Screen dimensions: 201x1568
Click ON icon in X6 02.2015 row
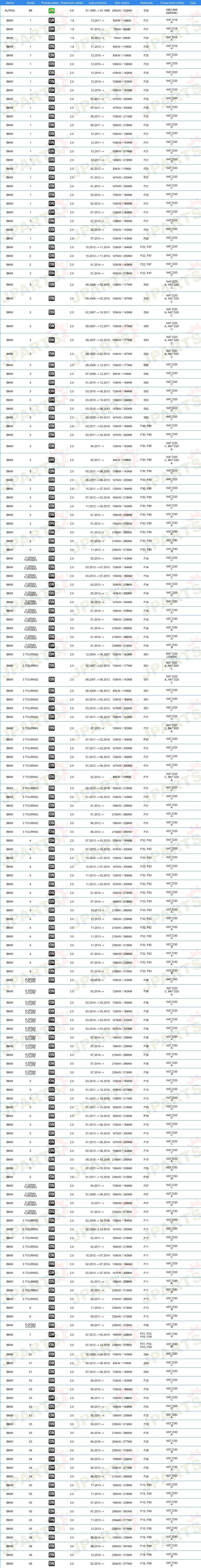pyautogui.click(x=51, y=1563)
